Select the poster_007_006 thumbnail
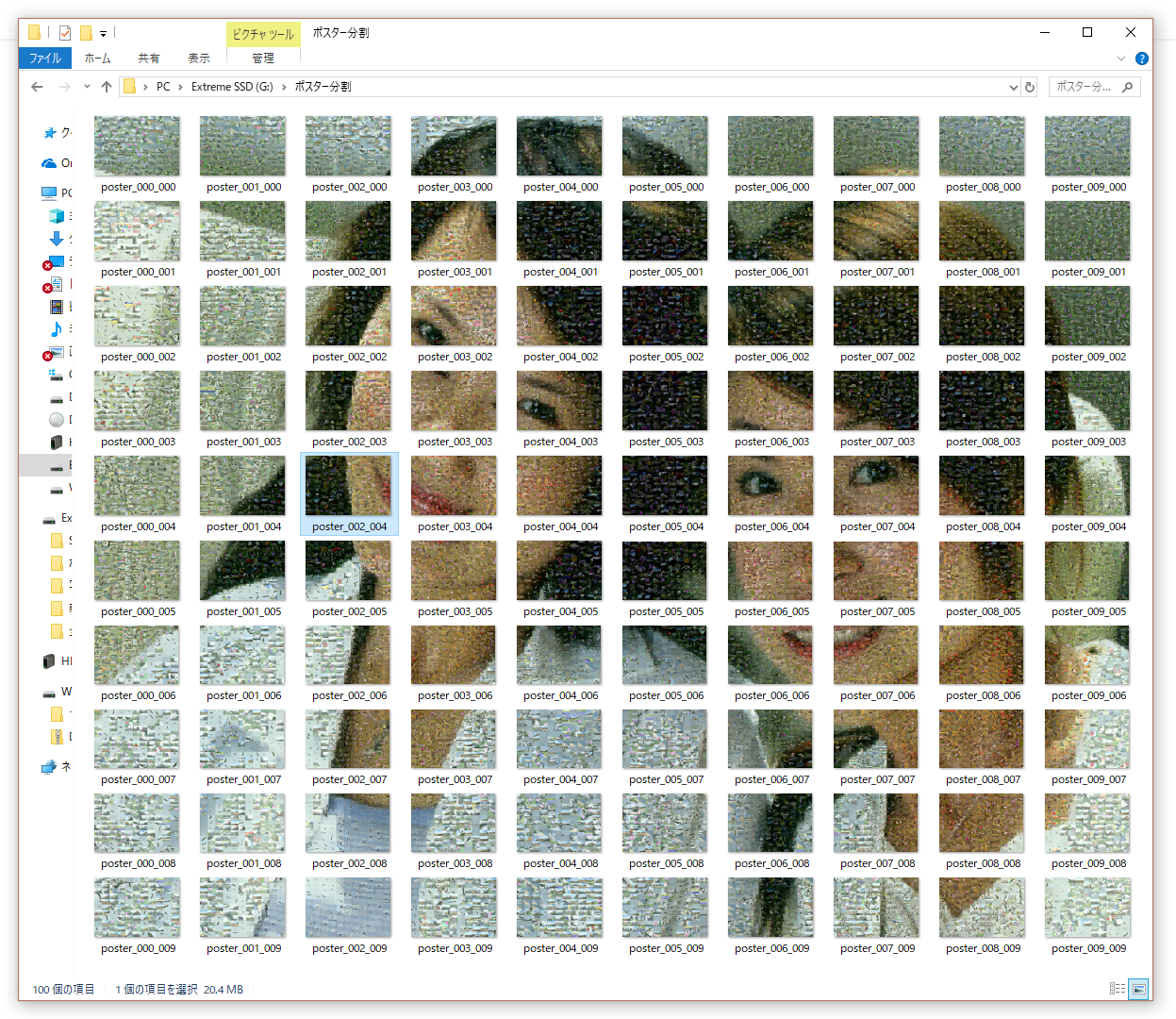 [876, 655]
